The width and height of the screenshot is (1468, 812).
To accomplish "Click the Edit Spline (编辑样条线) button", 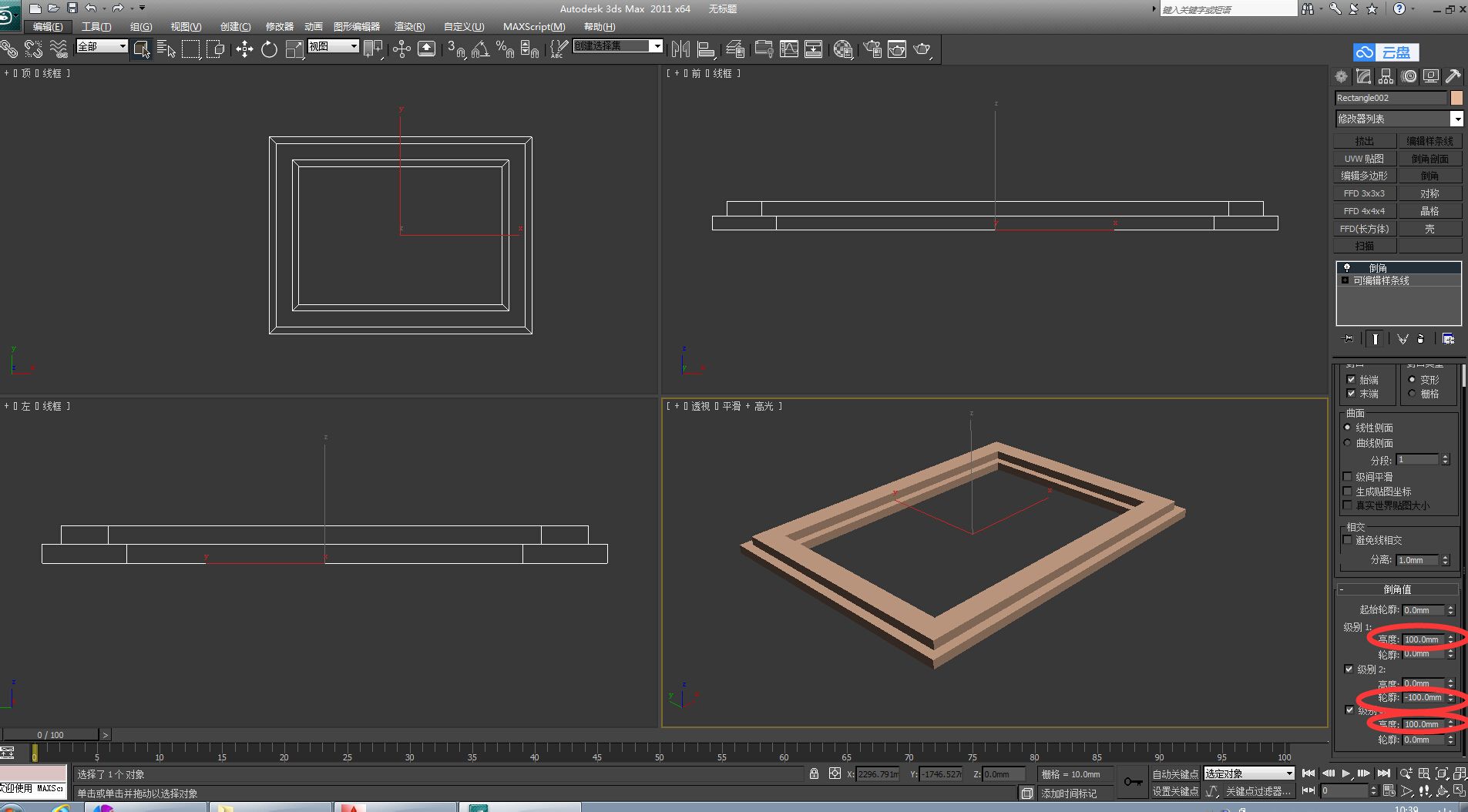I will click(x=1430, y=141).
